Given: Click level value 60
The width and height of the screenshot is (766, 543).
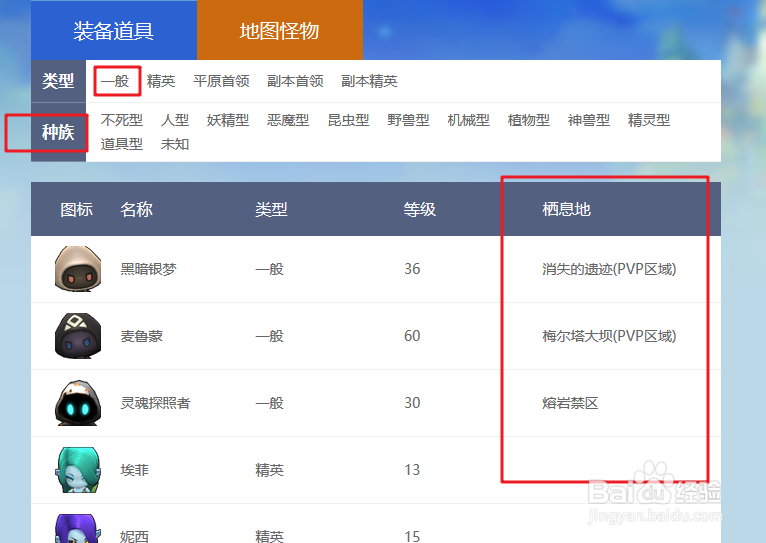Looking at the screenshot, I should (x=412, y=336).
